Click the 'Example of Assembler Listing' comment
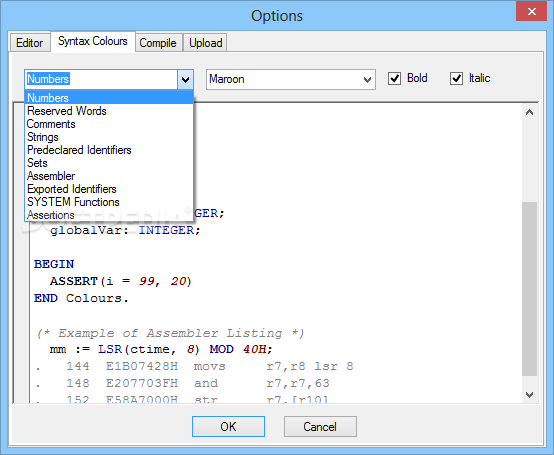 170,333
